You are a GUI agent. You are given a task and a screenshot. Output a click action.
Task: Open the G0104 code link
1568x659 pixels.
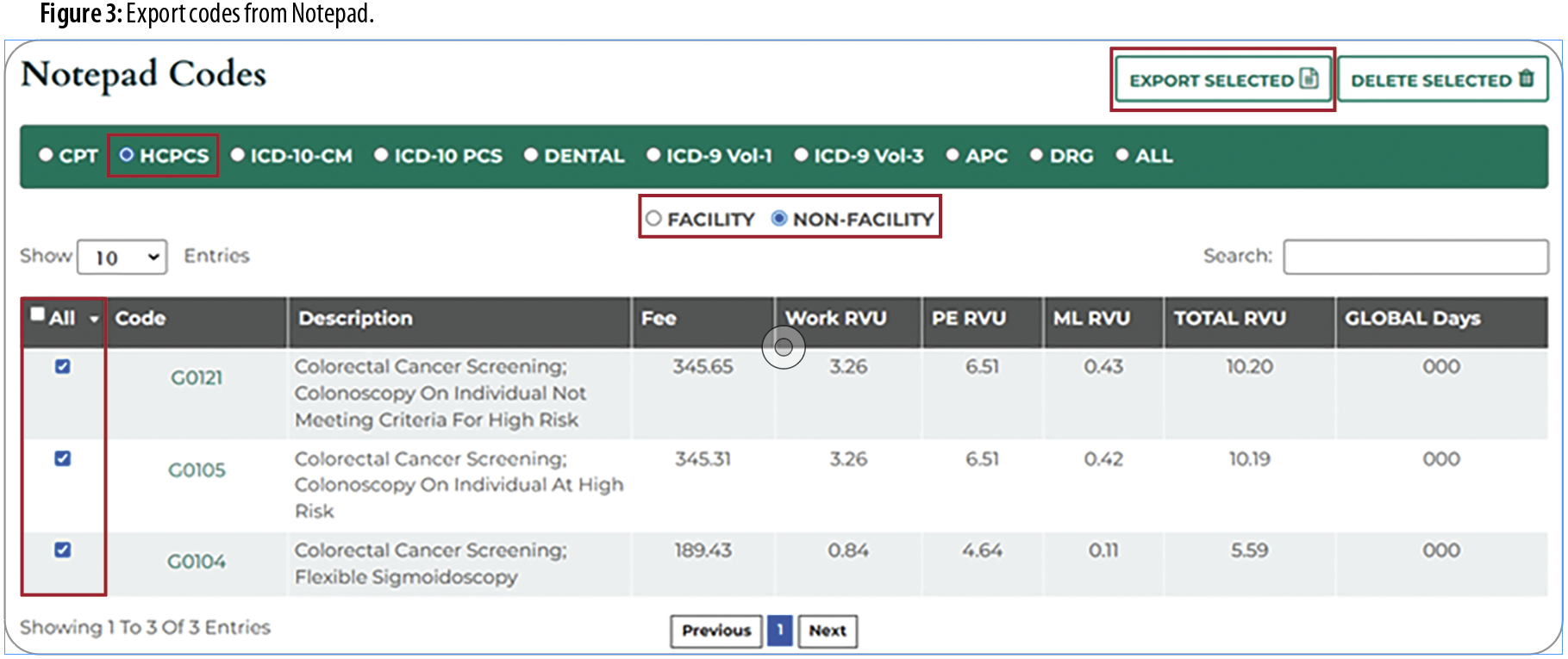click(197, 562)
